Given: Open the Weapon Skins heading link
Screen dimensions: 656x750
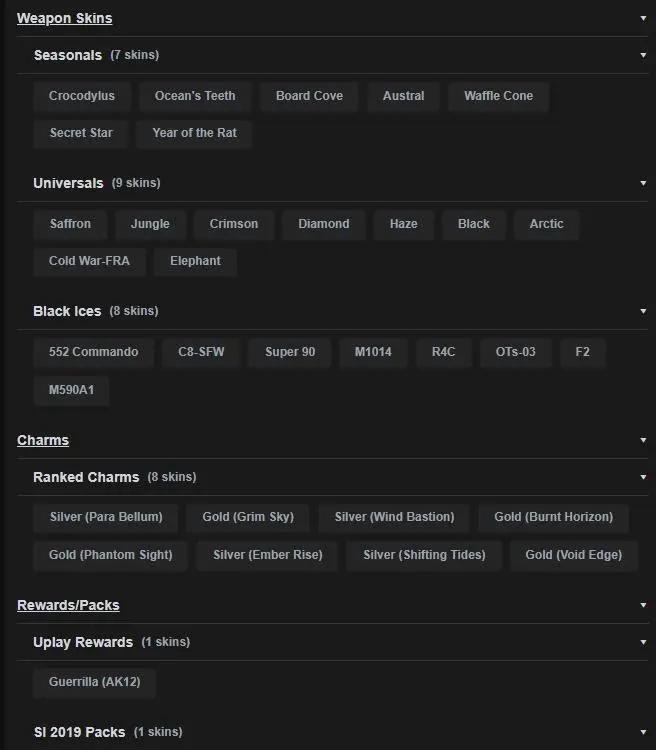Looking at the screenshot, I should tap(64, 18).
